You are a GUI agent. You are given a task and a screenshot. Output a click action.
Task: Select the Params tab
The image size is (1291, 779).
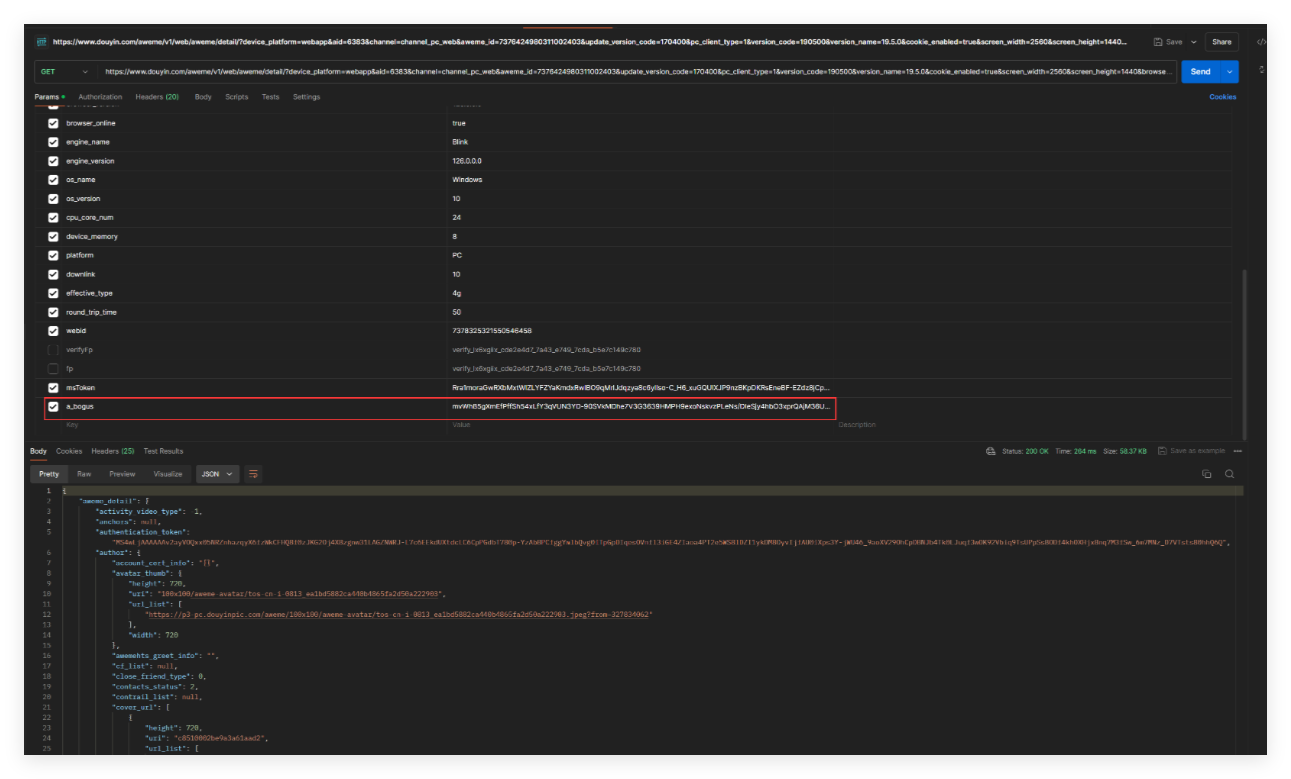click(49, 97)
